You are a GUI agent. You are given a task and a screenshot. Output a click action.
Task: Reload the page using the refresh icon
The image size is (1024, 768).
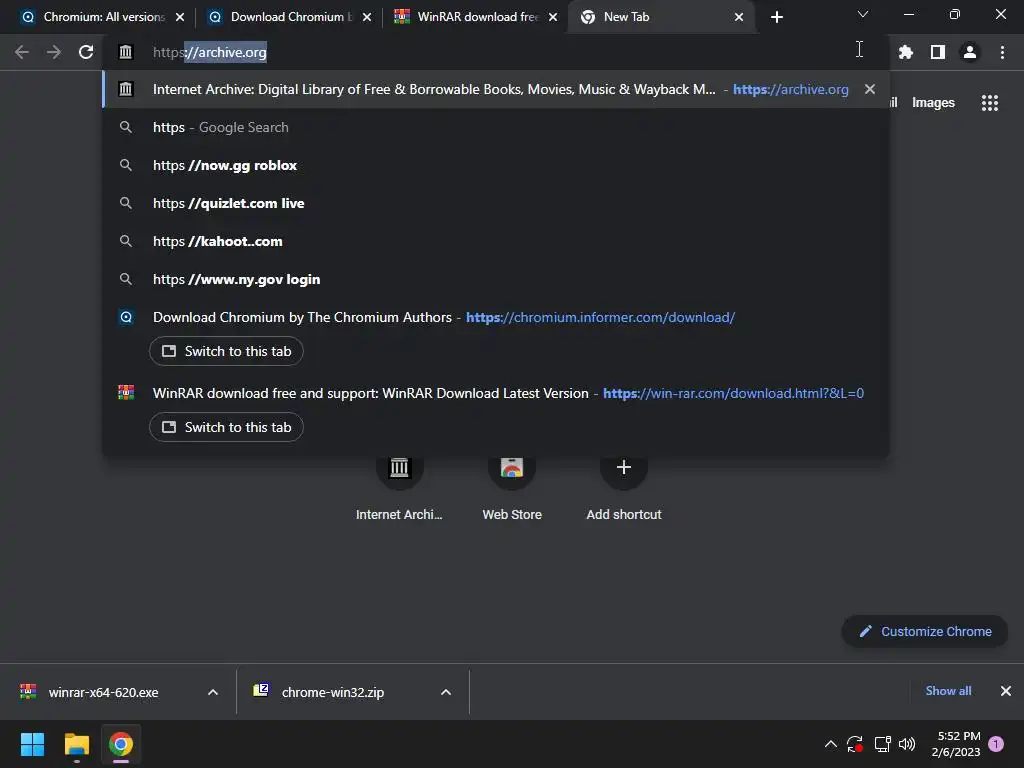pos(86,52)
